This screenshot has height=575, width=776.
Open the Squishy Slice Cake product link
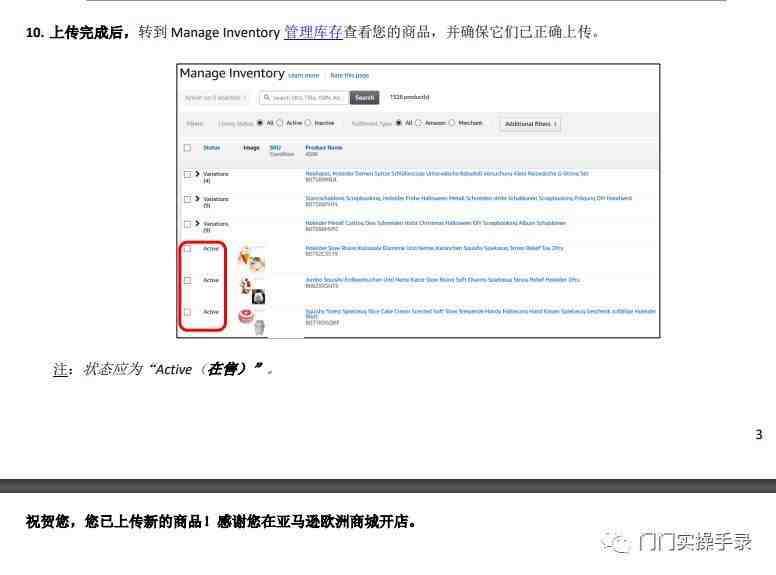click(481, 313)
